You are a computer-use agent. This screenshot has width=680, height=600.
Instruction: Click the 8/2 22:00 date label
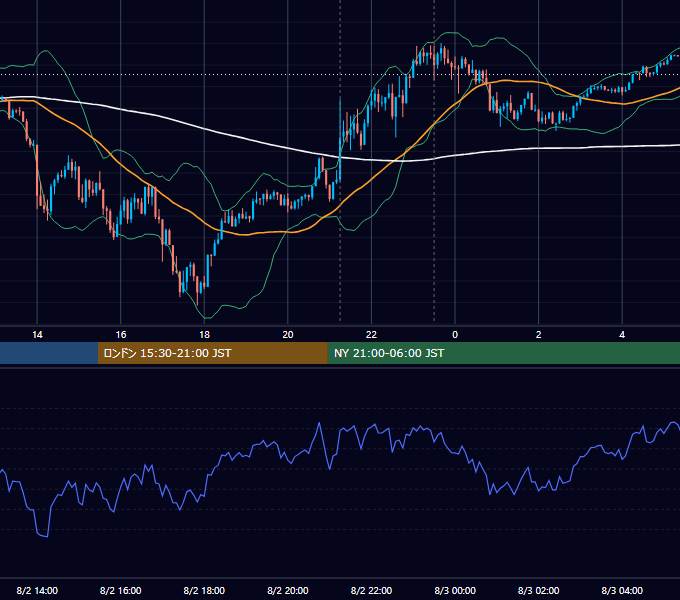(371, 590)
